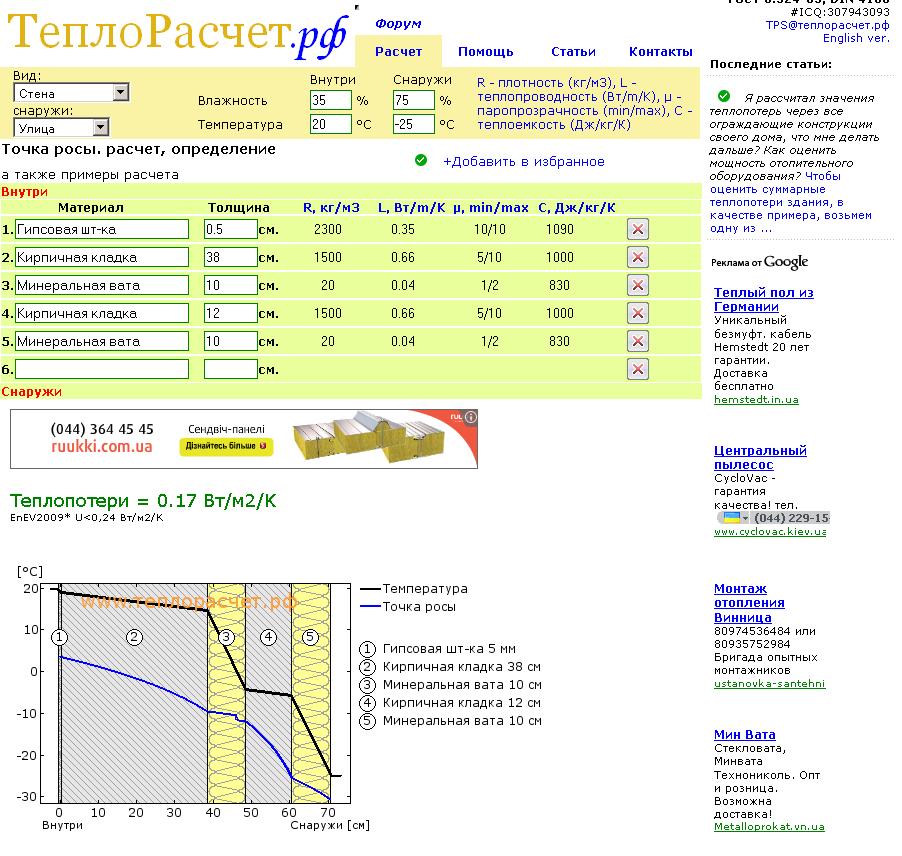Click Точка росы legend entry on chart
Image resolution: width=902 pixels, height=856 pixels.
click(x=408, y=606)
